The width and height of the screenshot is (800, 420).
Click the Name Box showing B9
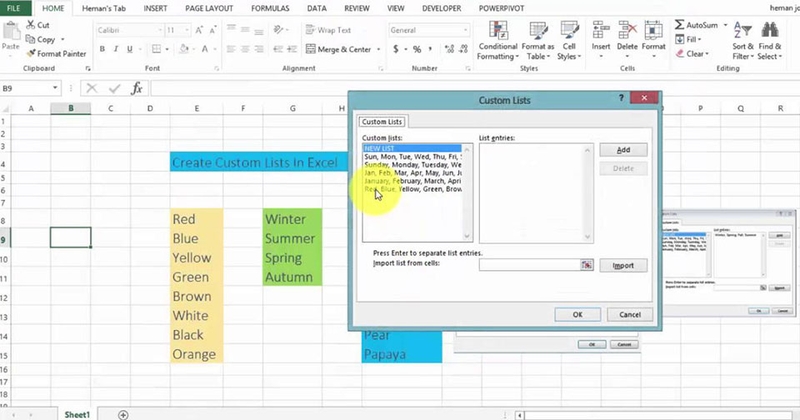coord(25,88)
